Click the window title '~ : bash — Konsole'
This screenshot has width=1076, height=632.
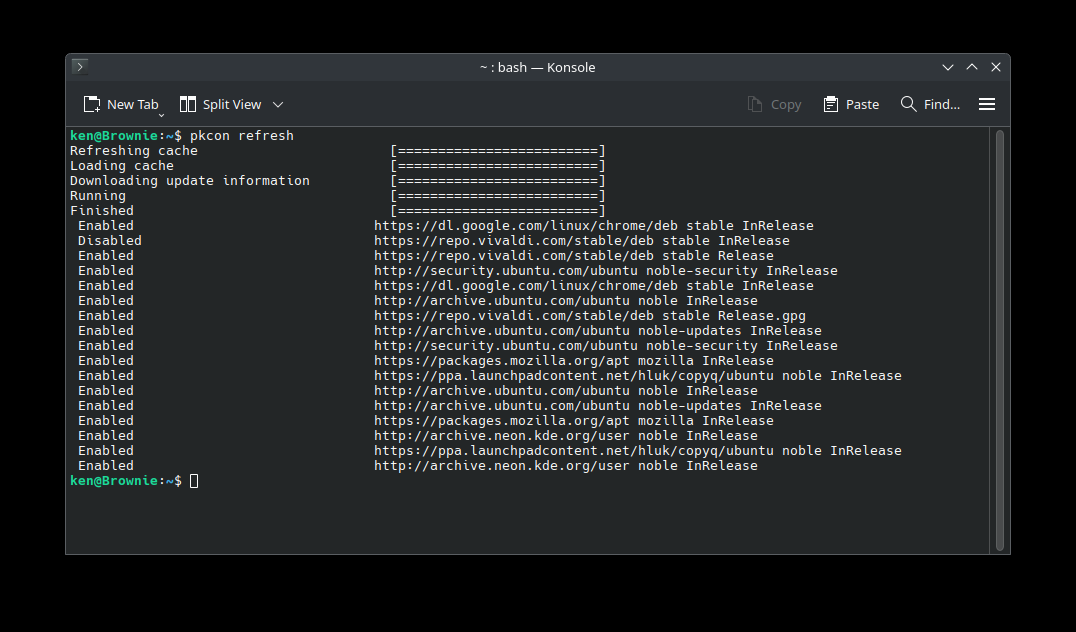(x=537, y=67)
